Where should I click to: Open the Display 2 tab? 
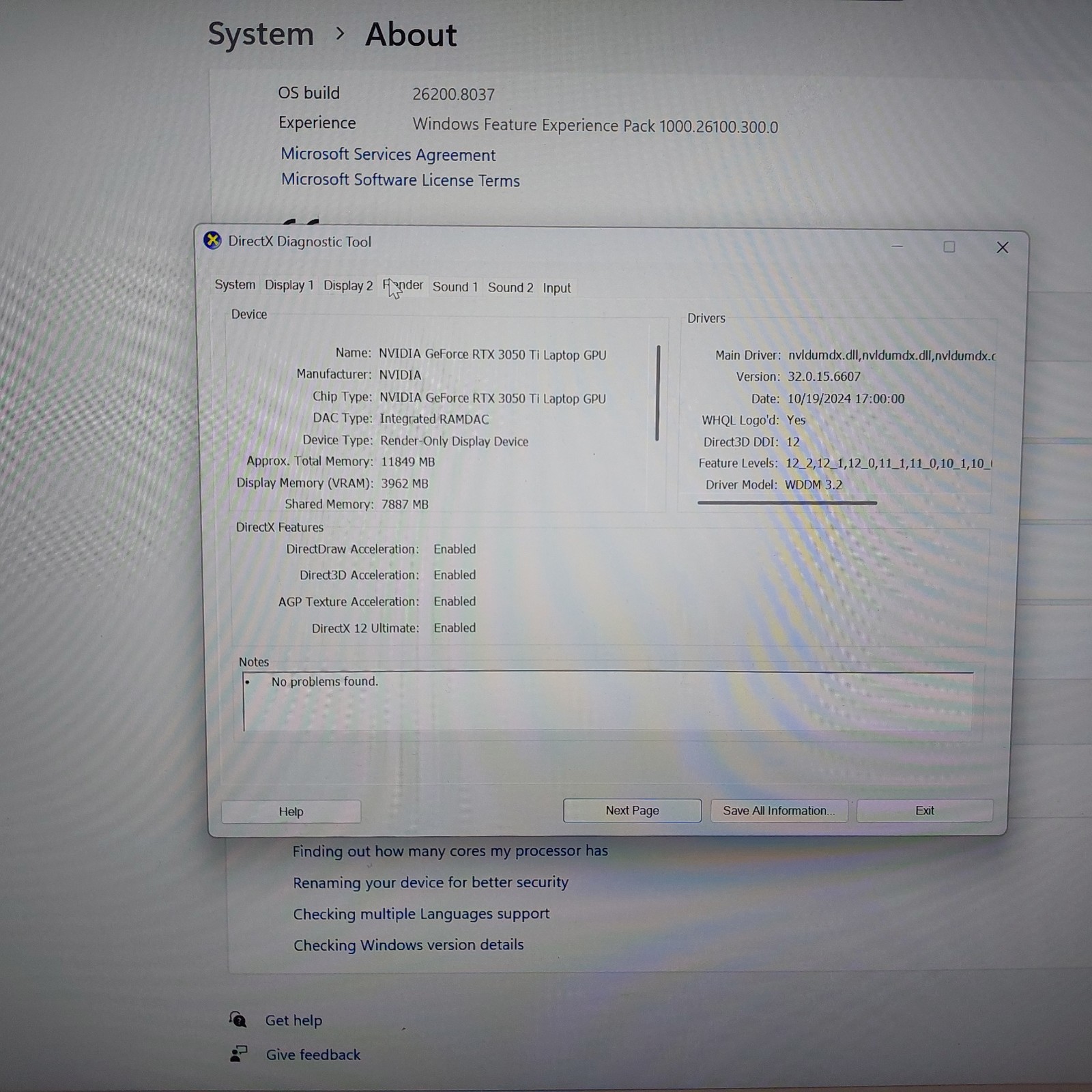[348, 286]
